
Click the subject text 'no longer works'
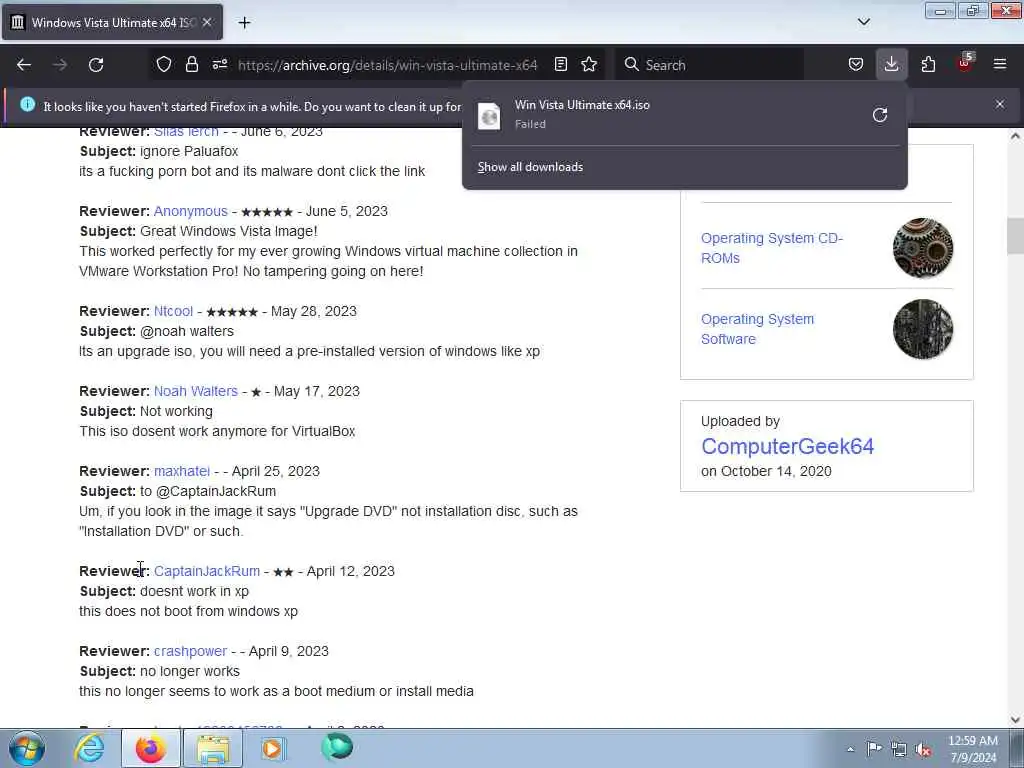[190, 671]
